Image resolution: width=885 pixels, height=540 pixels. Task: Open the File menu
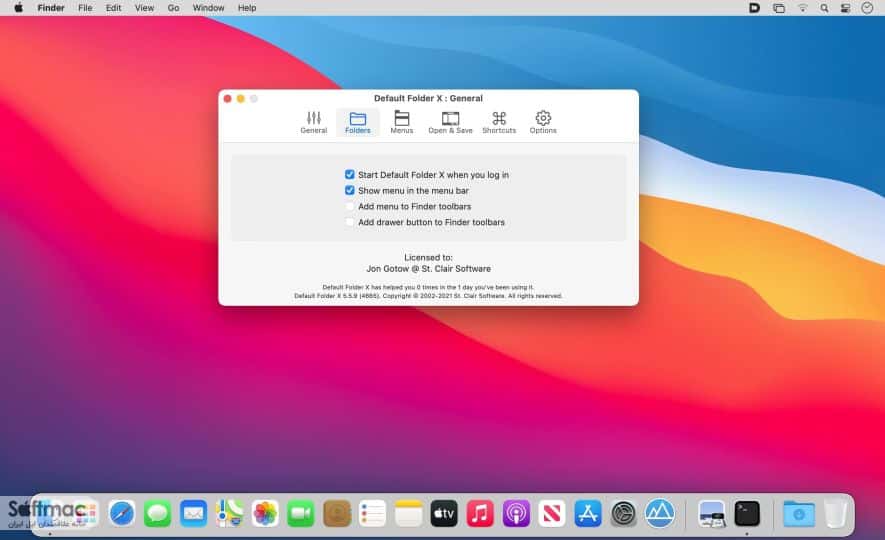[85, 8]
